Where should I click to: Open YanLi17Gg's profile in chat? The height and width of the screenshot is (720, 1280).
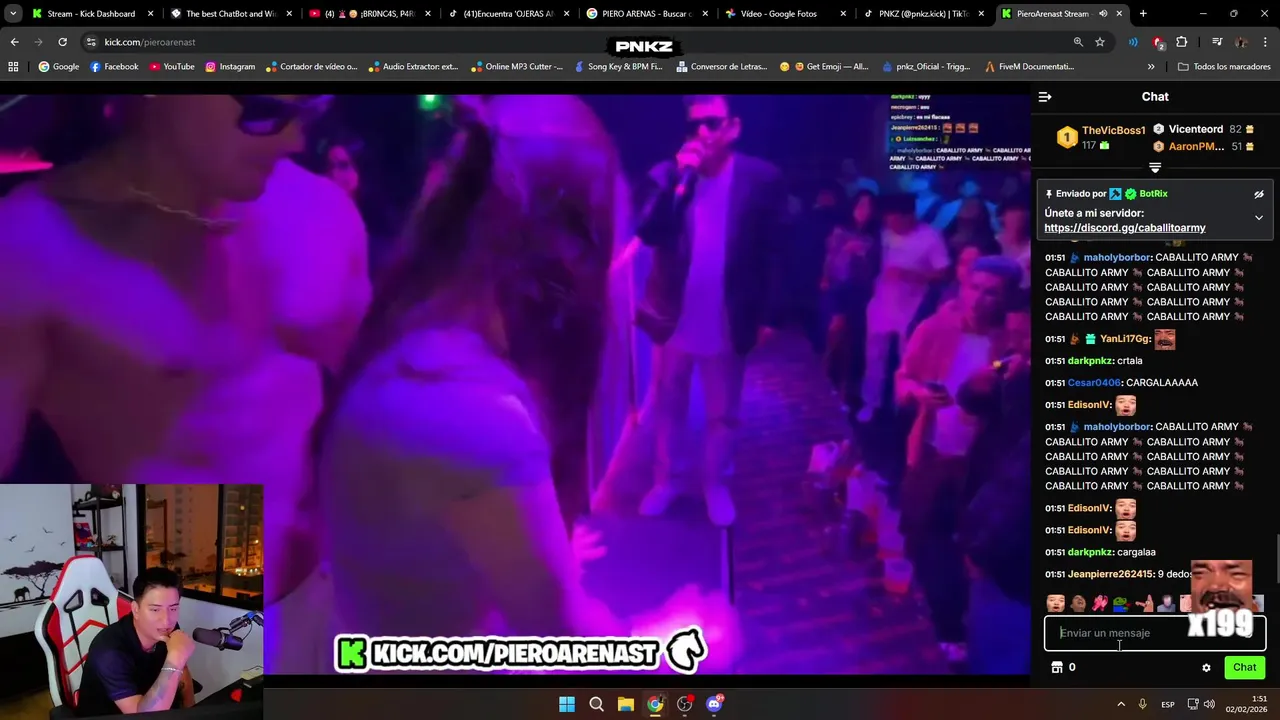click(1125, 339)
